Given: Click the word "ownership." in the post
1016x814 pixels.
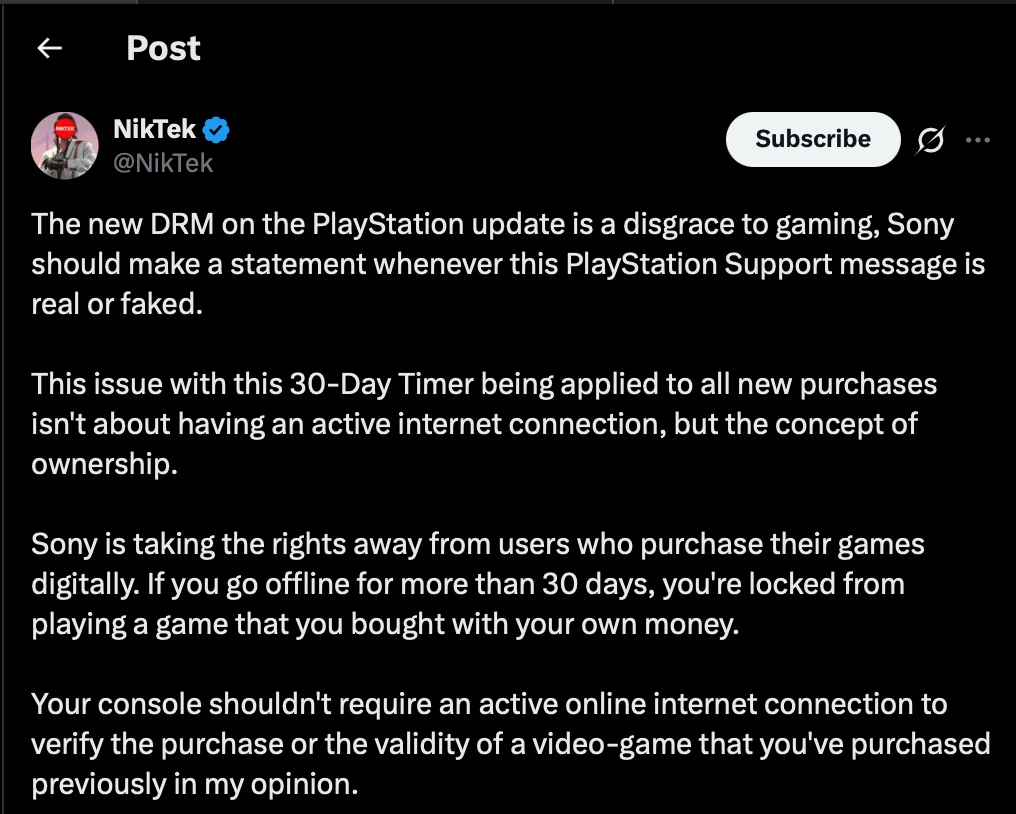Looking at the screenshot, I should coord(104,464).
